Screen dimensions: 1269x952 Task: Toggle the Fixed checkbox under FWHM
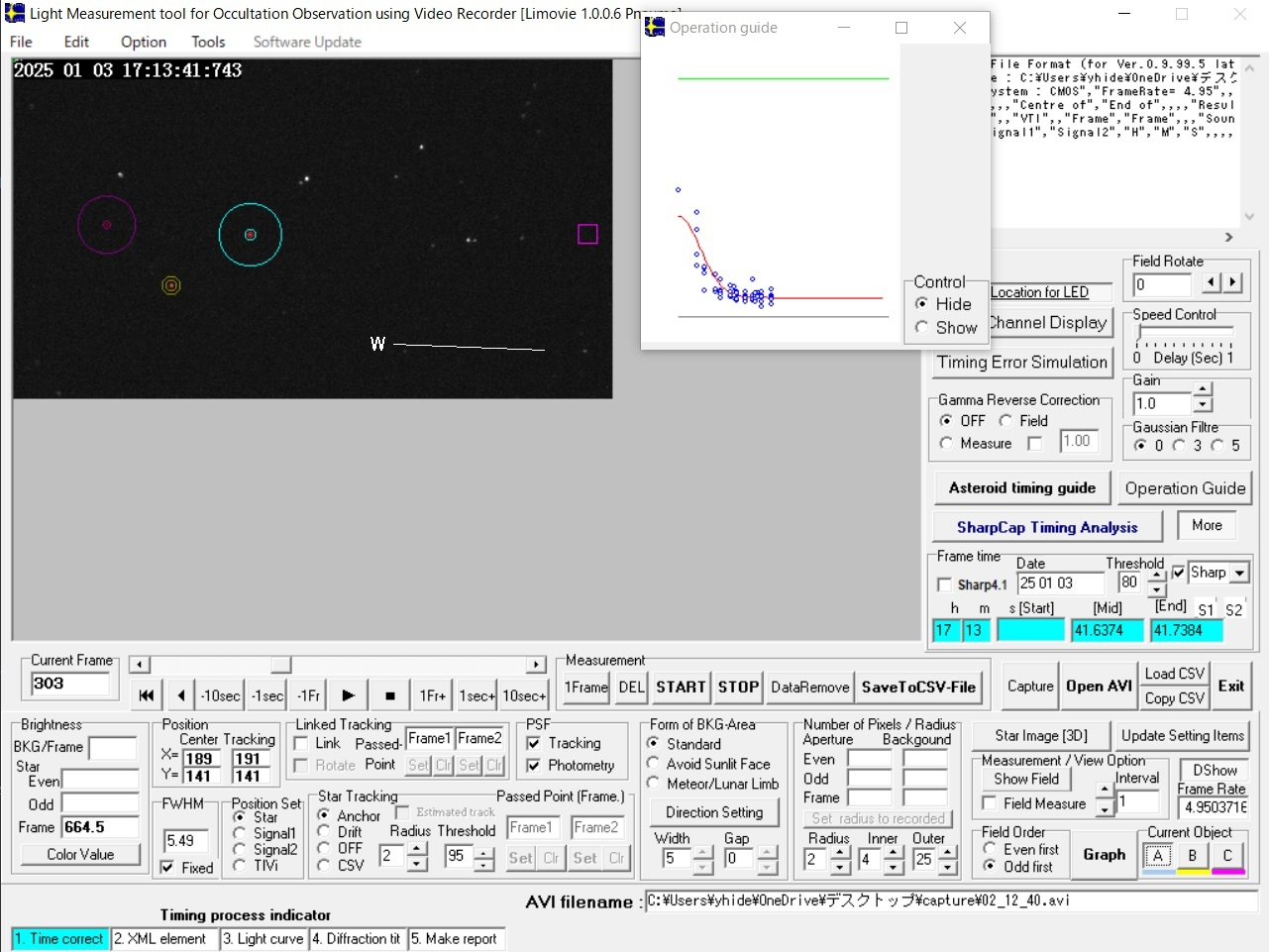(x=167, y=868)
